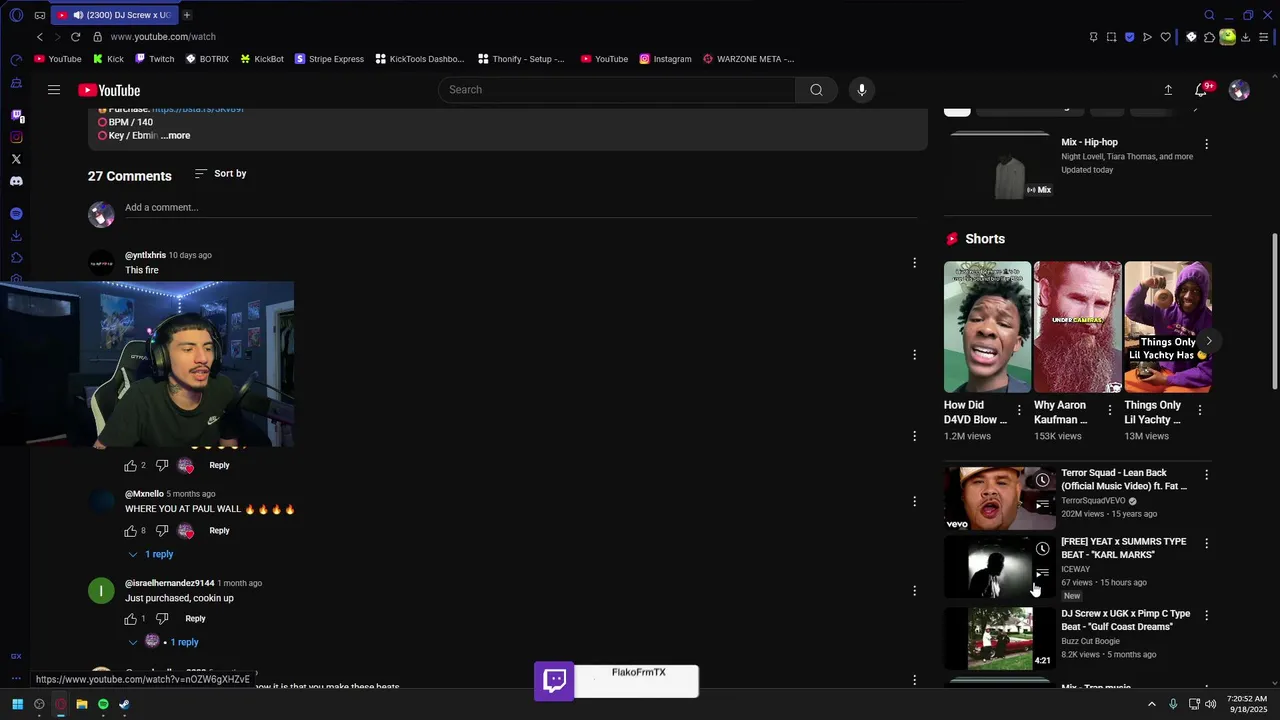The height and width of the screenshot is (720, 1280).
Task: Expand the description with ...more
Action: tap(176, 136)
